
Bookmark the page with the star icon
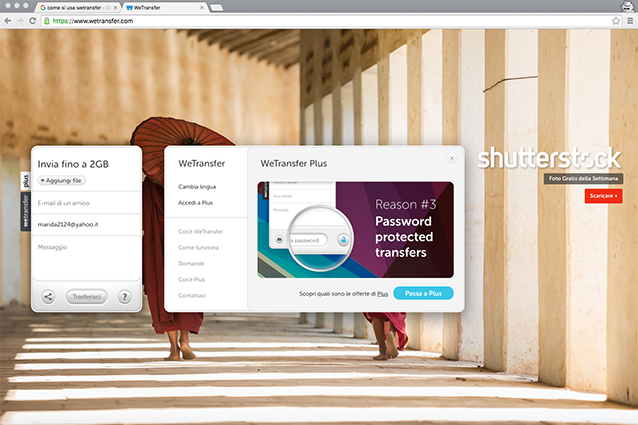pos(616,21)
